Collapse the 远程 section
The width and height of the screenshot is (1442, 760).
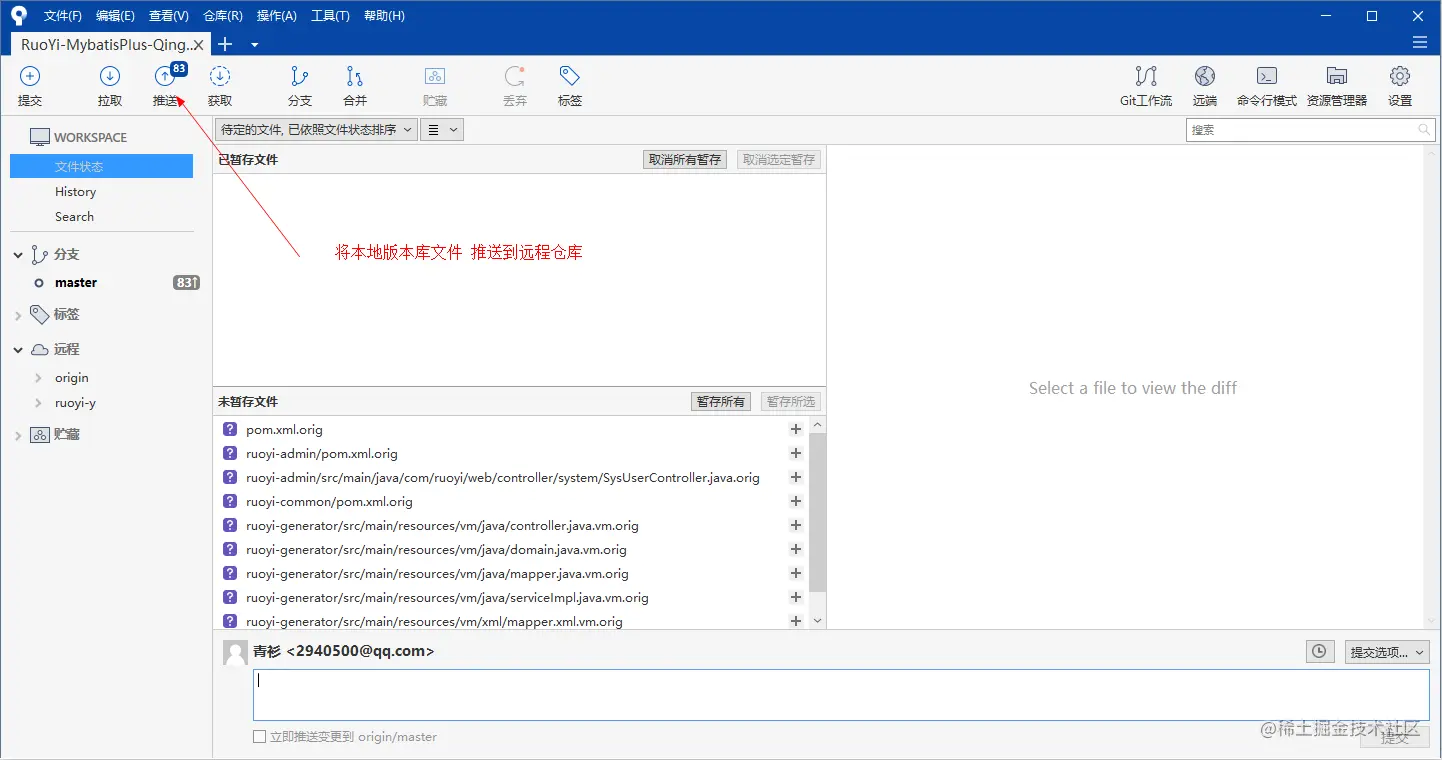pyautogui.click(x=18, y=350)
